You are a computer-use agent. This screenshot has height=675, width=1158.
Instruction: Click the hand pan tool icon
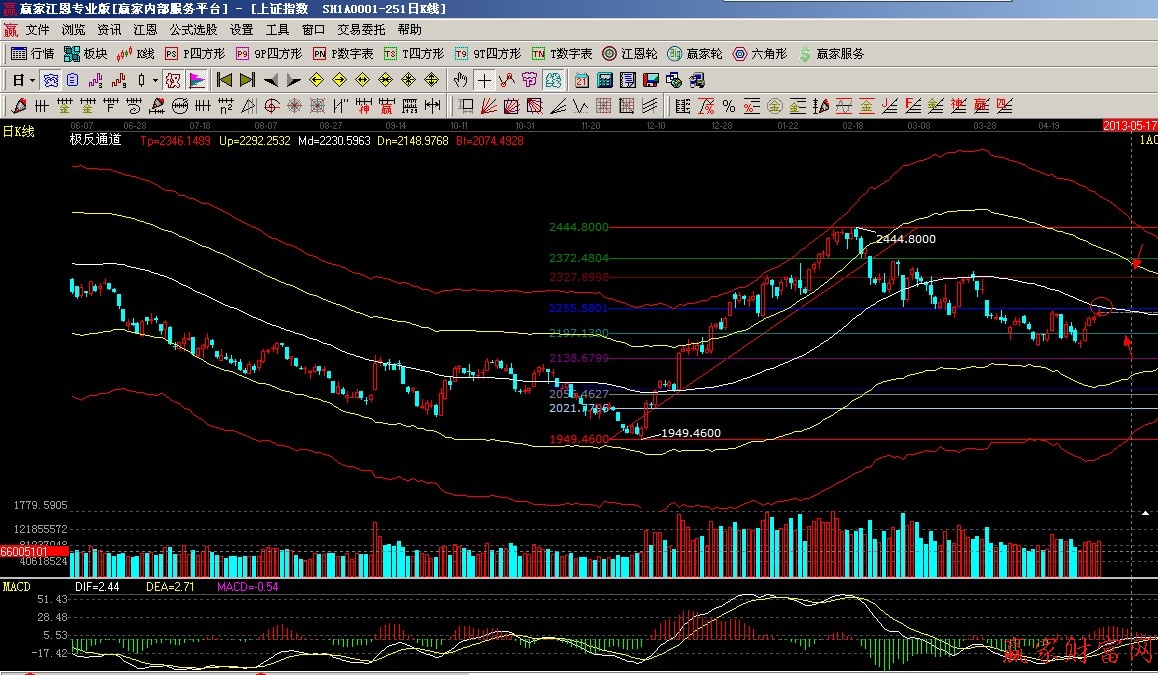460,80
